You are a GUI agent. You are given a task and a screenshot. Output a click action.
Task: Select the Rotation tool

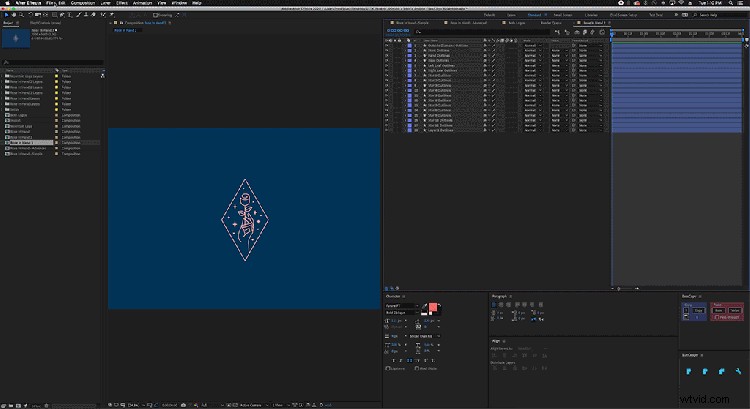point(30,15)
